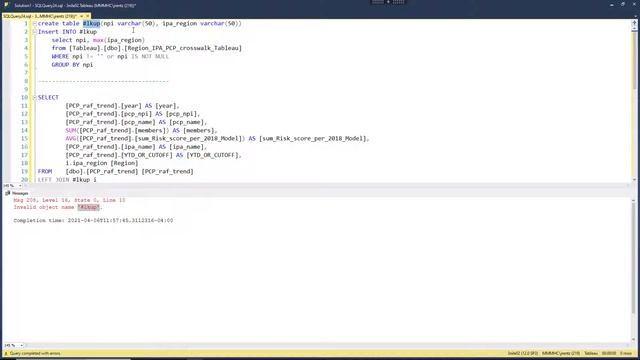Click '[PCP_raf_trend].[year] AS [year]' line
This screenshot has height=360, width=640.
pyautogui.click(x=122, y=106)
